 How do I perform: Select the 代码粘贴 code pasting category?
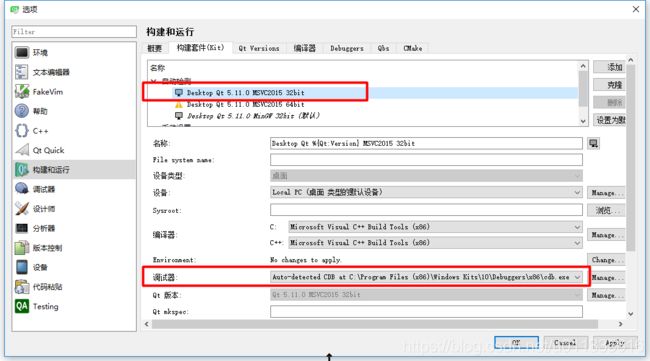coord(74,287)
